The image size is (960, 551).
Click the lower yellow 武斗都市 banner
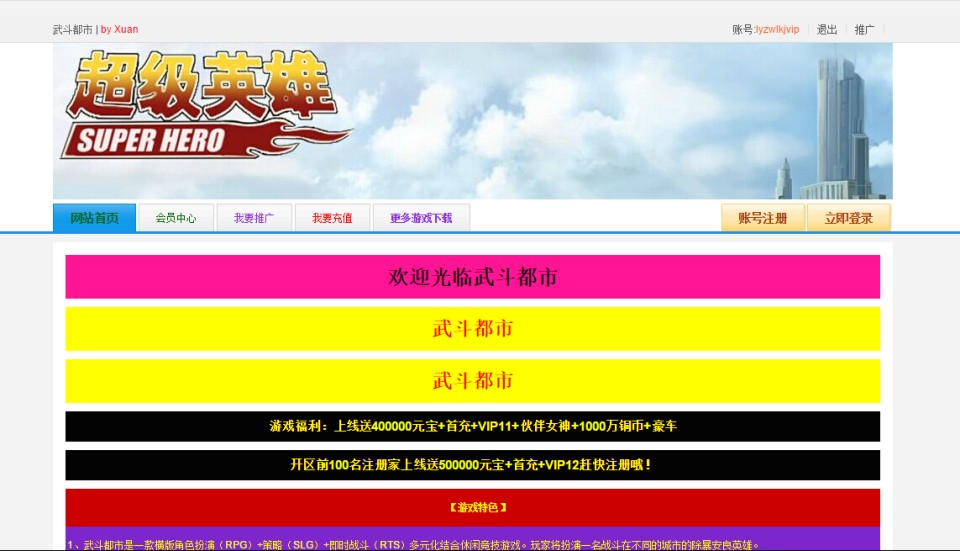point(472,381)
